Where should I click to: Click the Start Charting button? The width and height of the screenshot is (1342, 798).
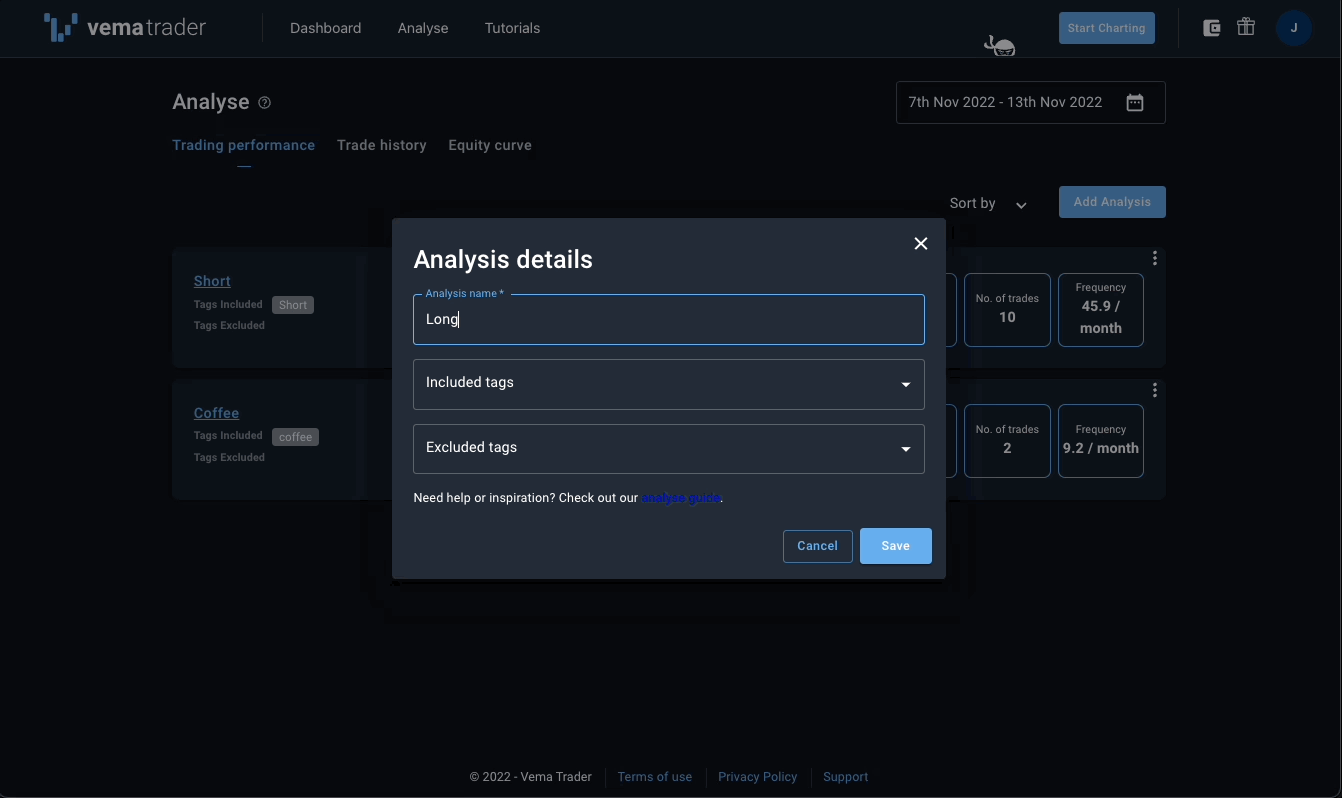(1107, 28)
